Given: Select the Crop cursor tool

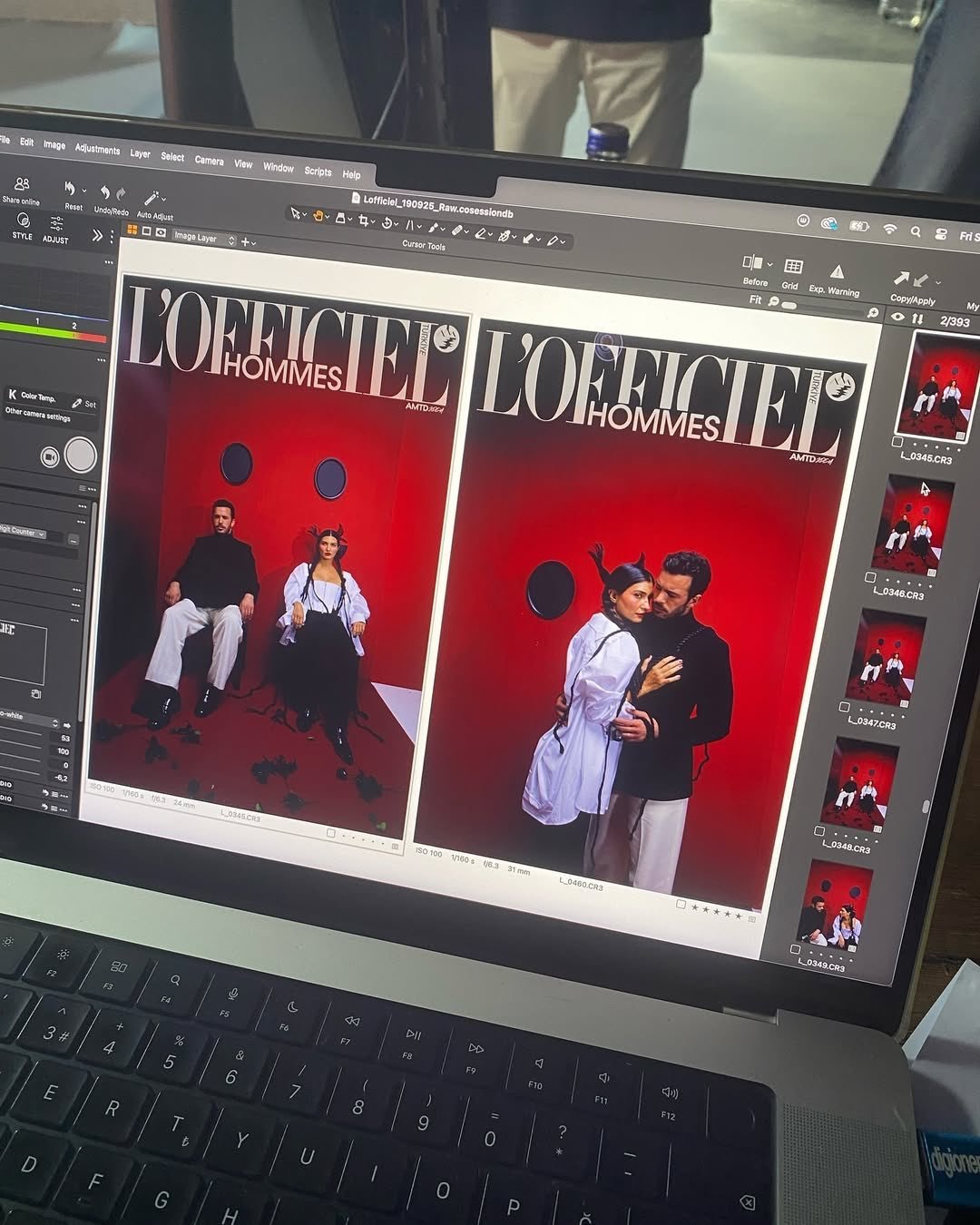Looking at the screenshot, I should coord(363,220).
